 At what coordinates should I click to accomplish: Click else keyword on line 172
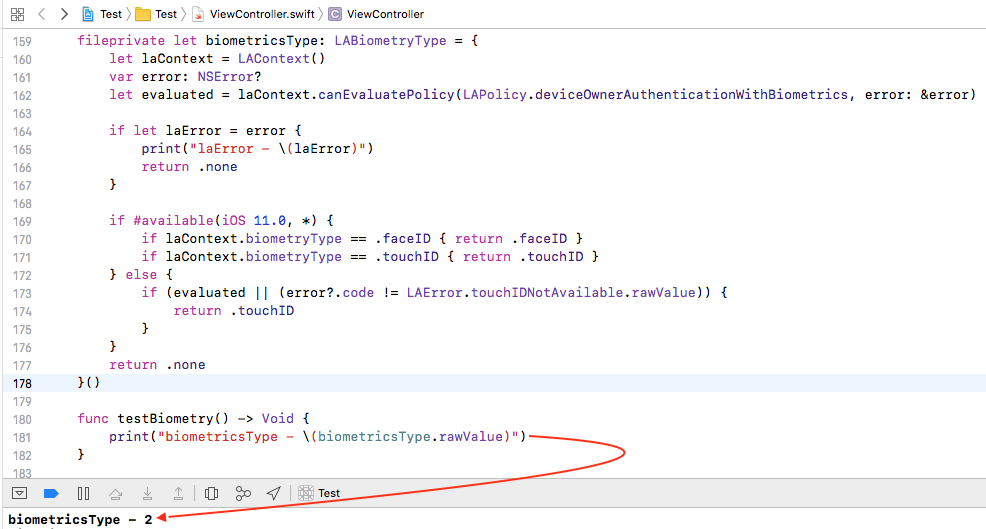coord(141,275)
